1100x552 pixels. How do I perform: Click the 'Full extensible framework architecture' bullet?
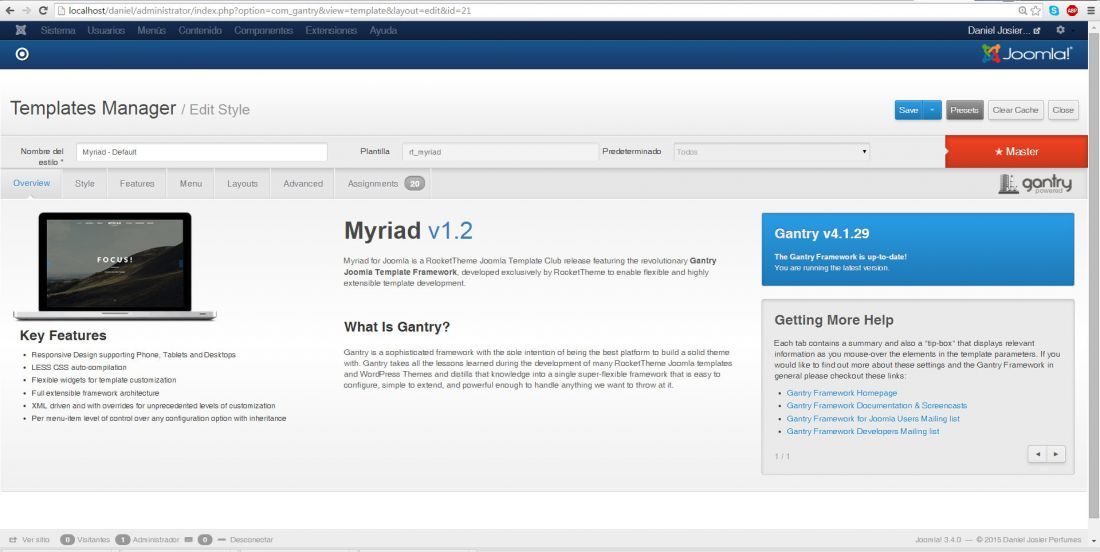pyautogui.click(x=95, y=393)
